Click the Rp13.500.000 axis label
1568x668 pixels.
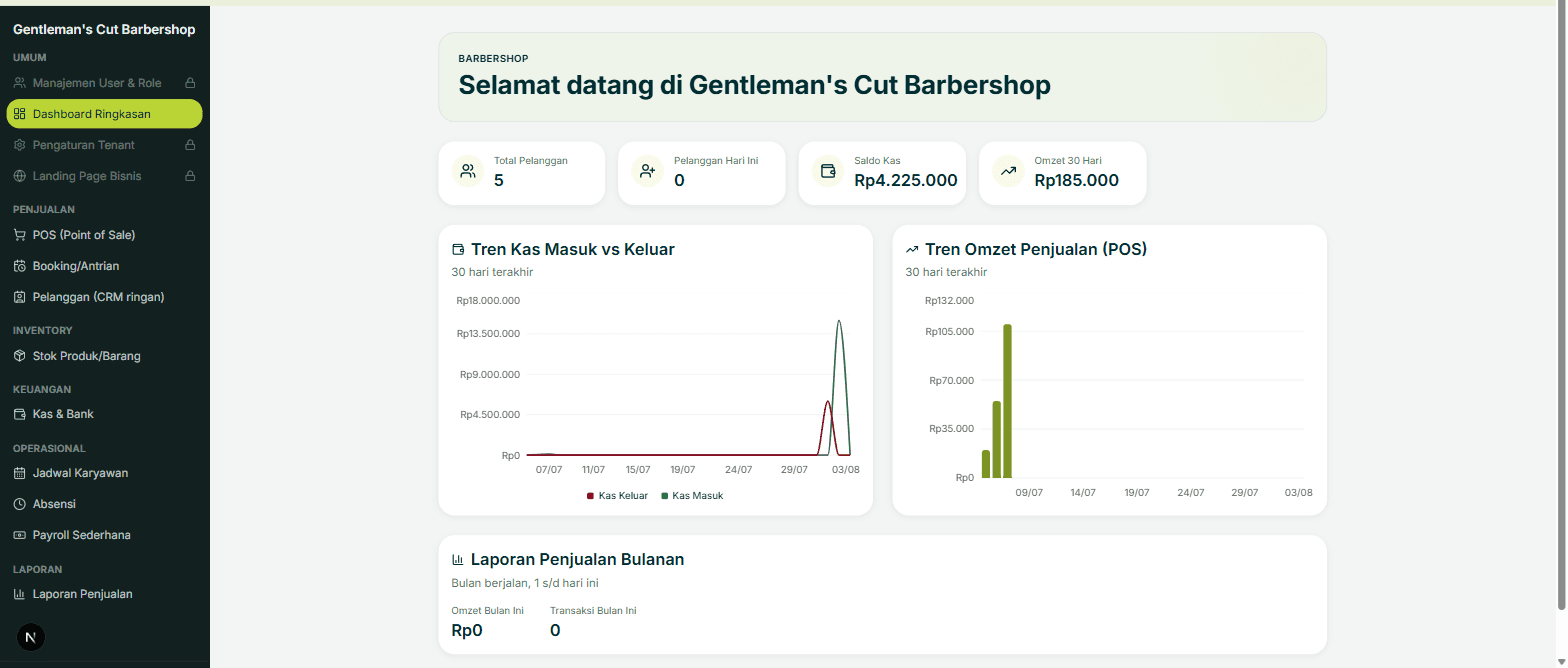[x=488, y=333]
